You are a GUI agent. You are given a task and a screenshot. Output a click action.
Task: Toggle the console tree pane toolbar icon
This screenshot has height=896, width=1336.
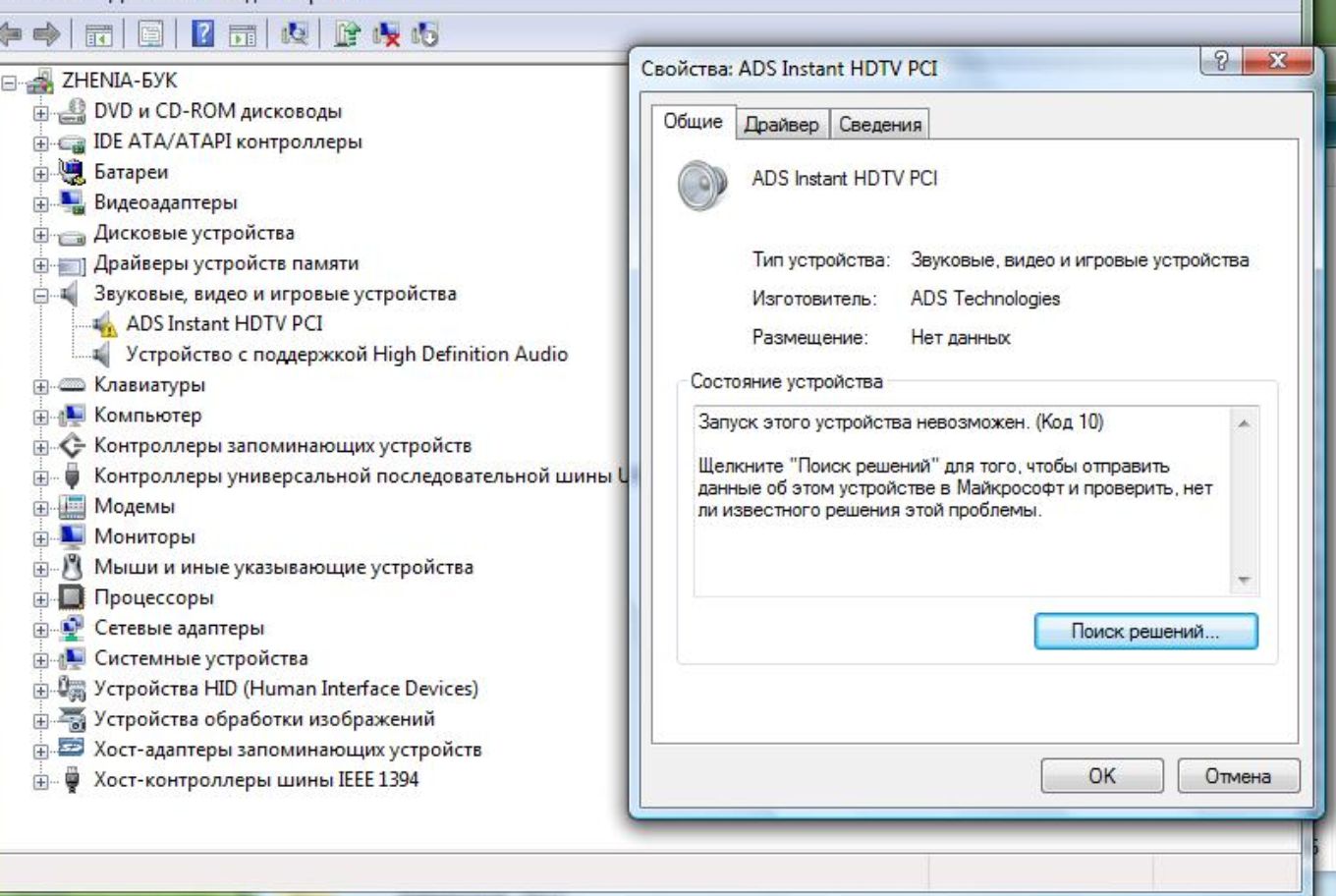pos(98,35)
